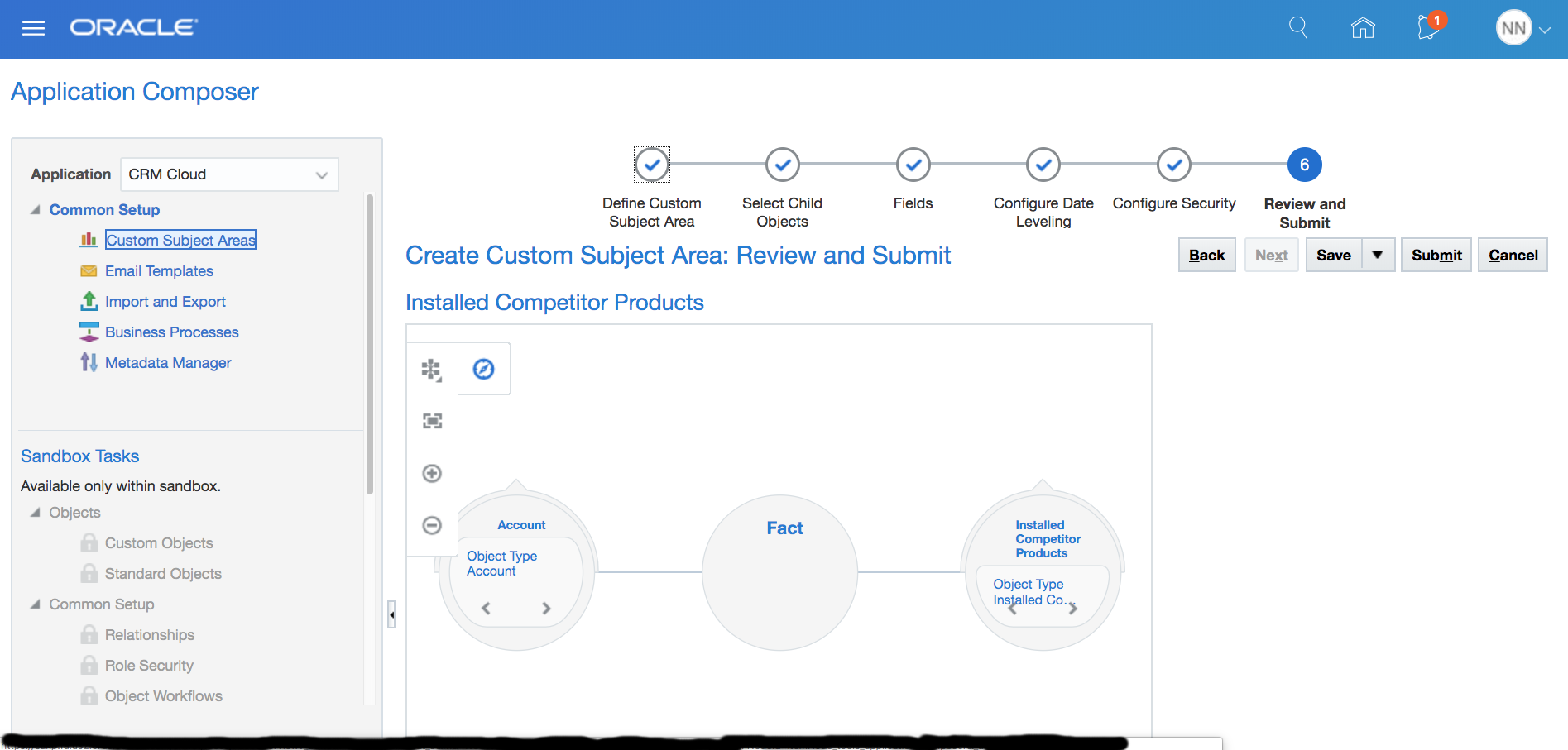1568x750 pixels.
Task: Click the zoom to fit icon
Action: (432, 421)
